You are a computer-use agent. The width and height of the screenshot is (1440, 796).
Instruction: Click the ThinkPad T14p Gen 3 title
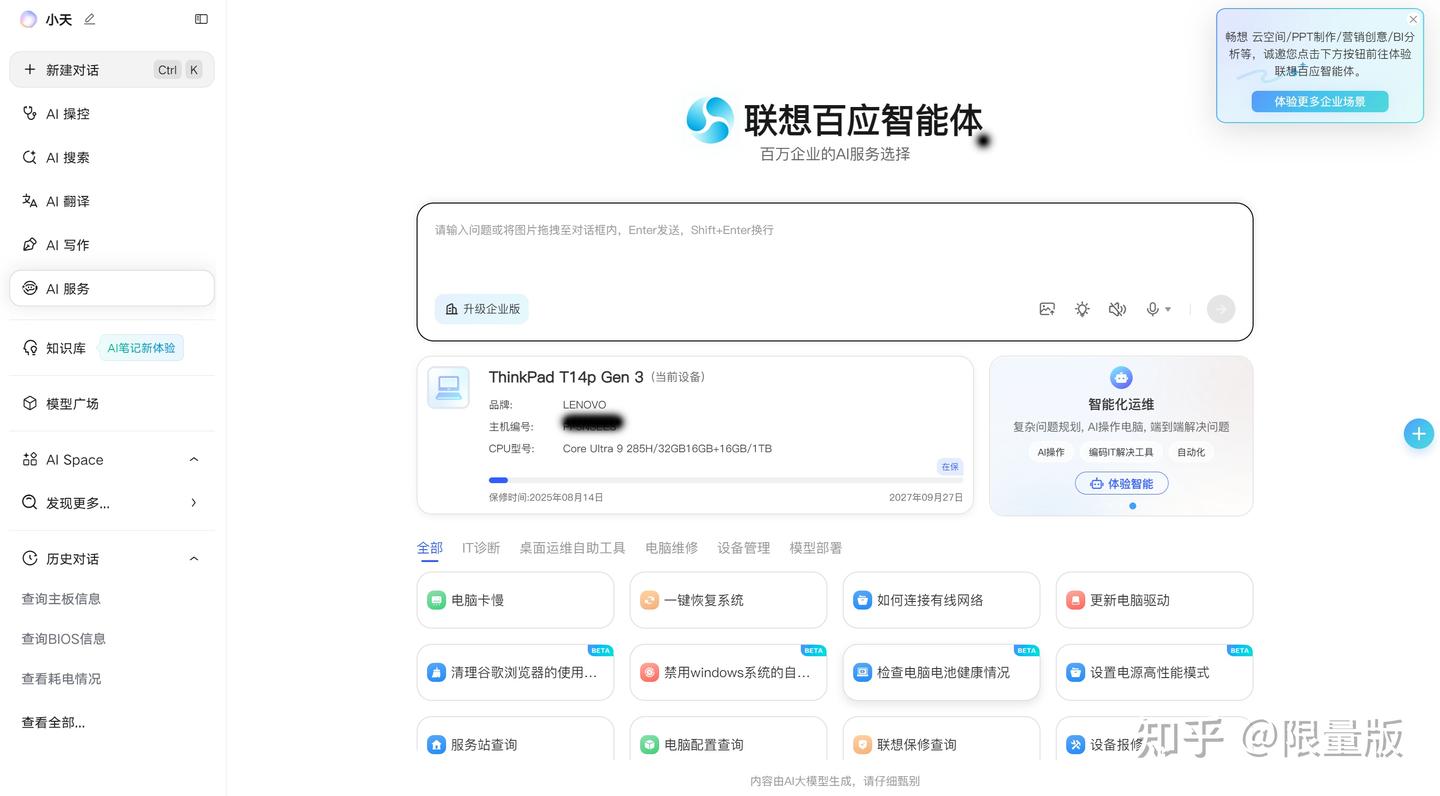[566, 377]
